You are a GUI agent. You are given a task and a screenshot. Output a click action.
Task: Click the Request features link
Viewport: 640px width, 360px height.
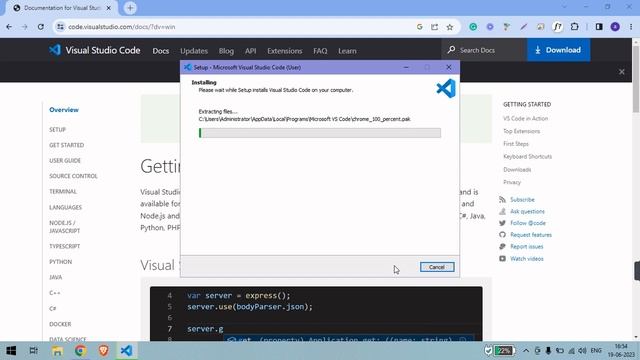tap(531, 235)
